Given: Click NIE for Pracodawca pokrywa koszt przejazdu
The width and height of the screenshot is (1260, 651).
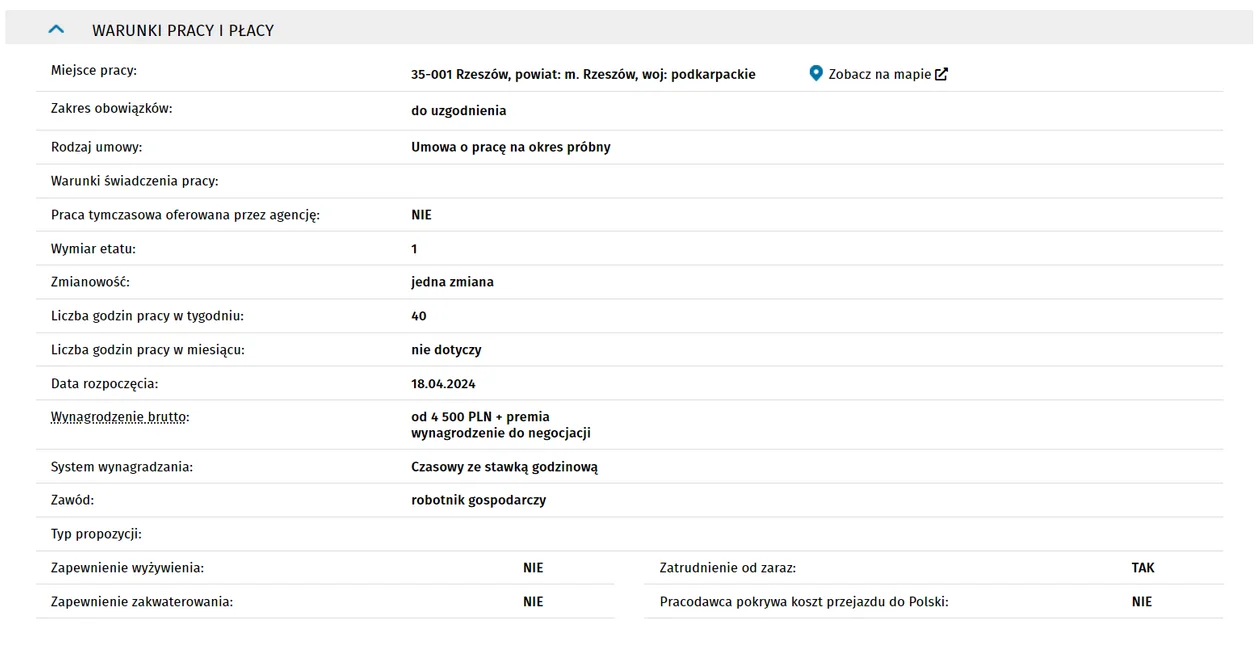Looking at the screenshot, I should 1142,602.
